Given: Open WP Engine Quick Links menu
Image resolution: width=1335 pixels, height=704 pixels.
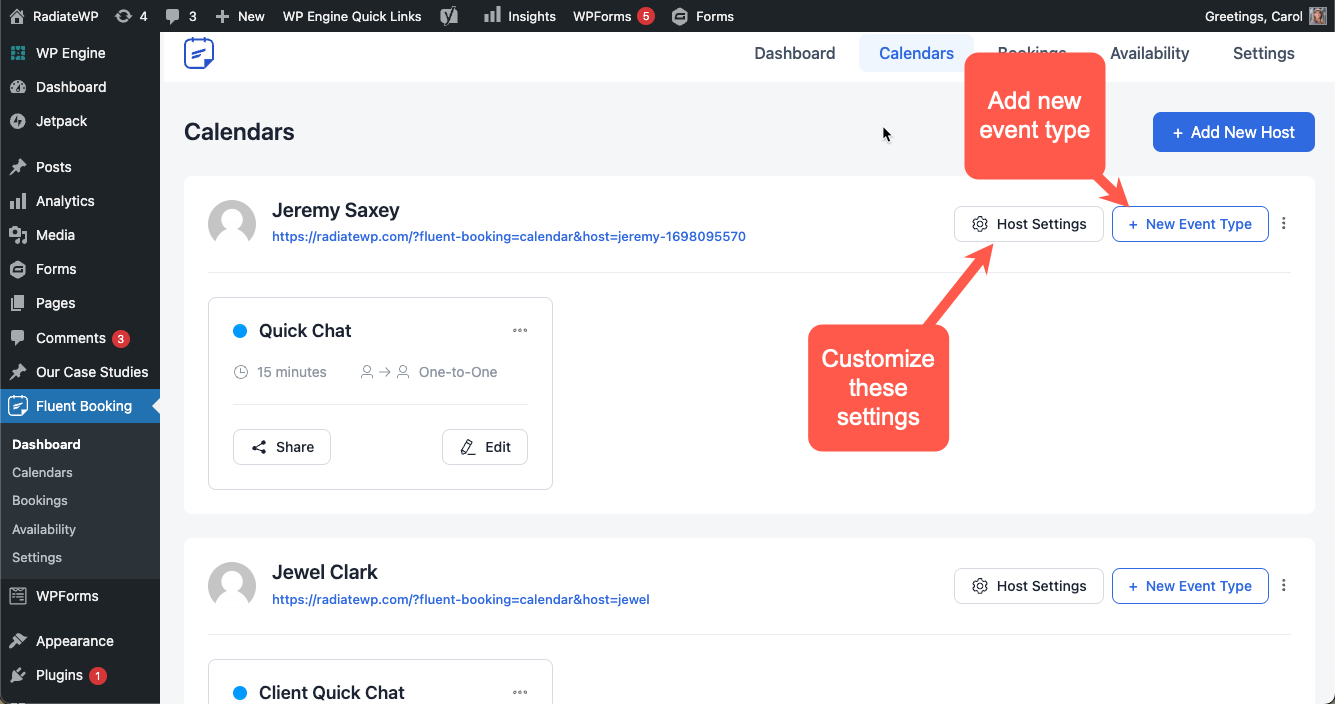Looking at the screenshot, I should 352,16.
